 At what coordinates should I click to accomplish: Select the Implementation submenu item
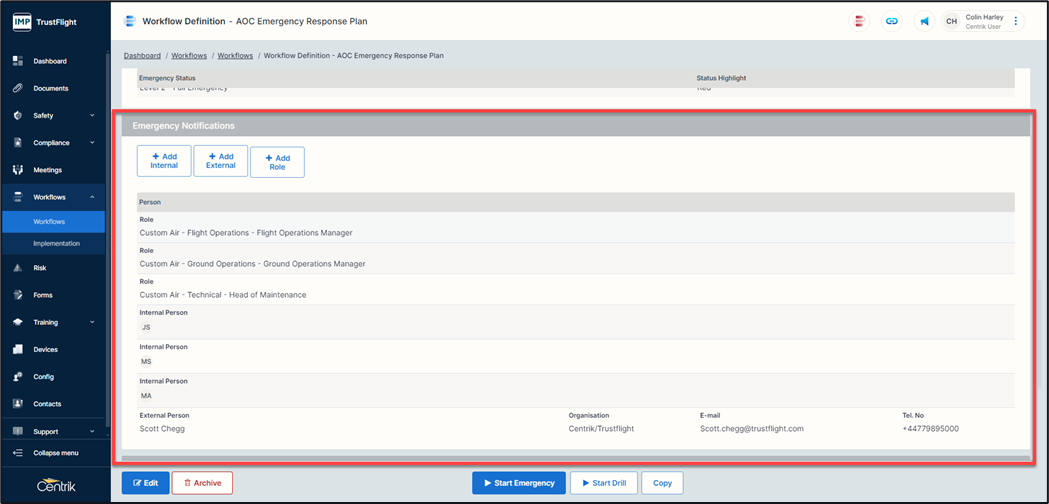[56, 244]
